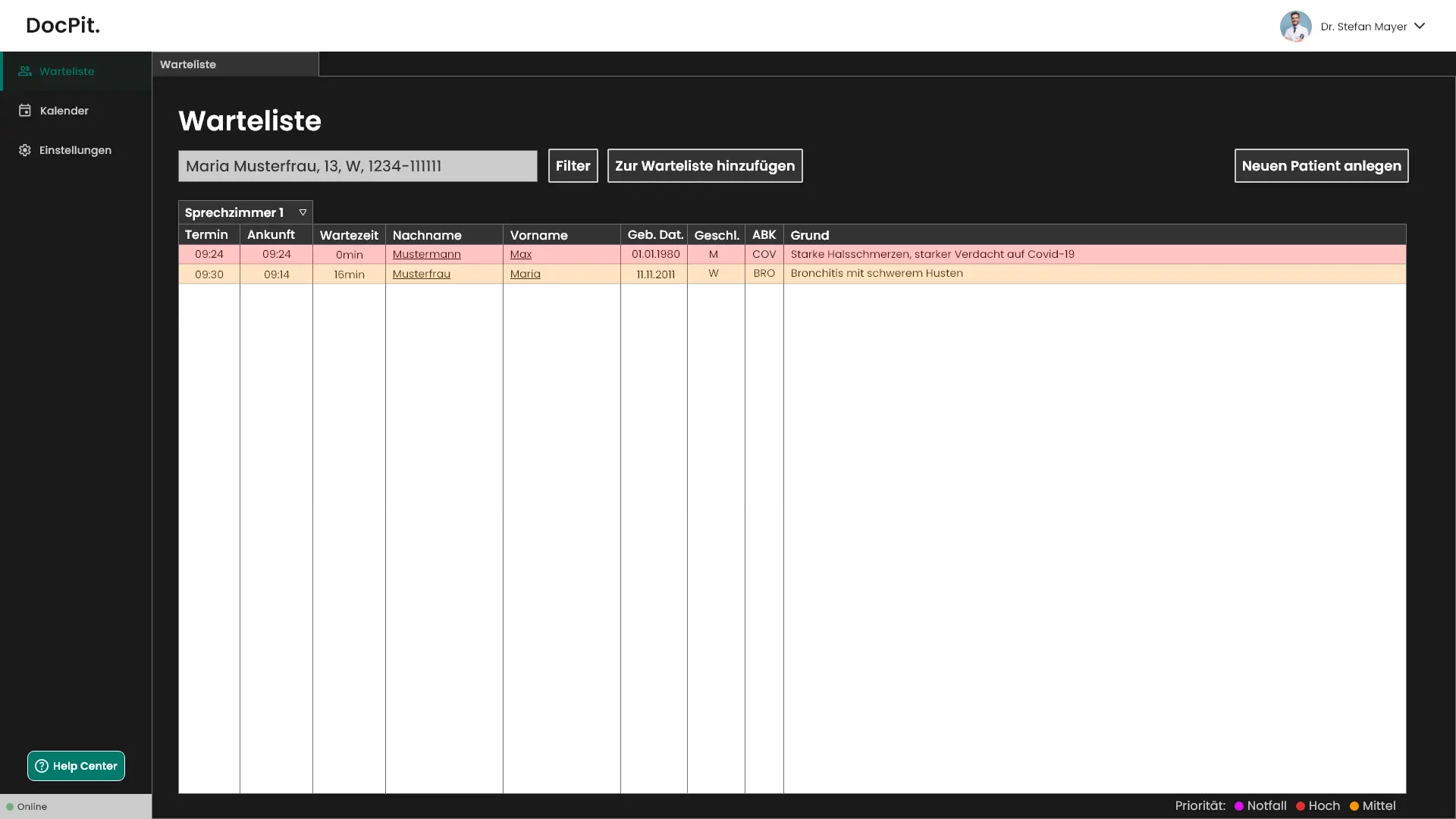Open the Musterfrau last name link
The width and height of the screenshot is (1456, 819).
pyautogui.click(x=422, y=274)
